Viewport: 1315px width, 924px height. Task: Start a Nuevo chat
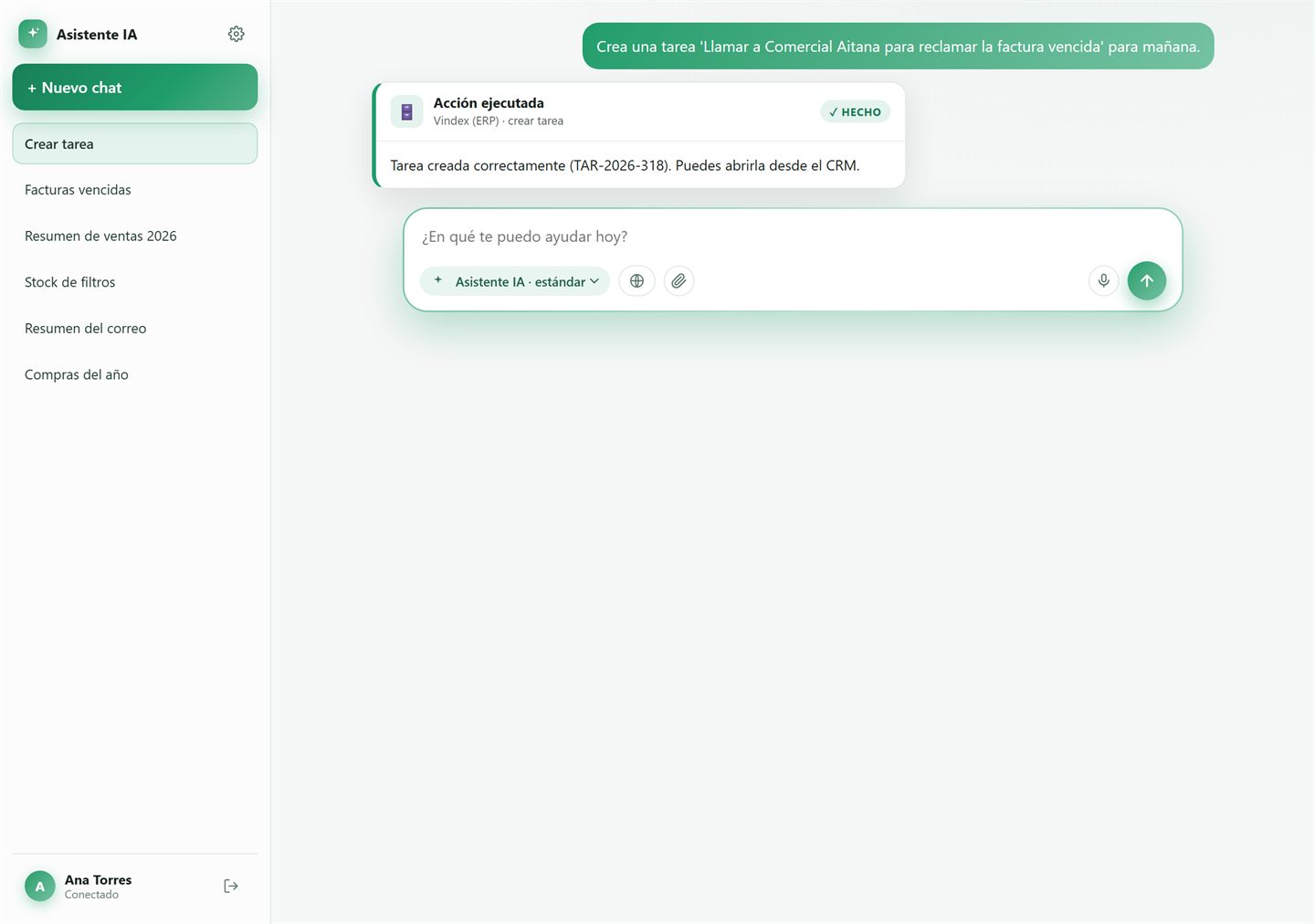click(x=135, y=88)
